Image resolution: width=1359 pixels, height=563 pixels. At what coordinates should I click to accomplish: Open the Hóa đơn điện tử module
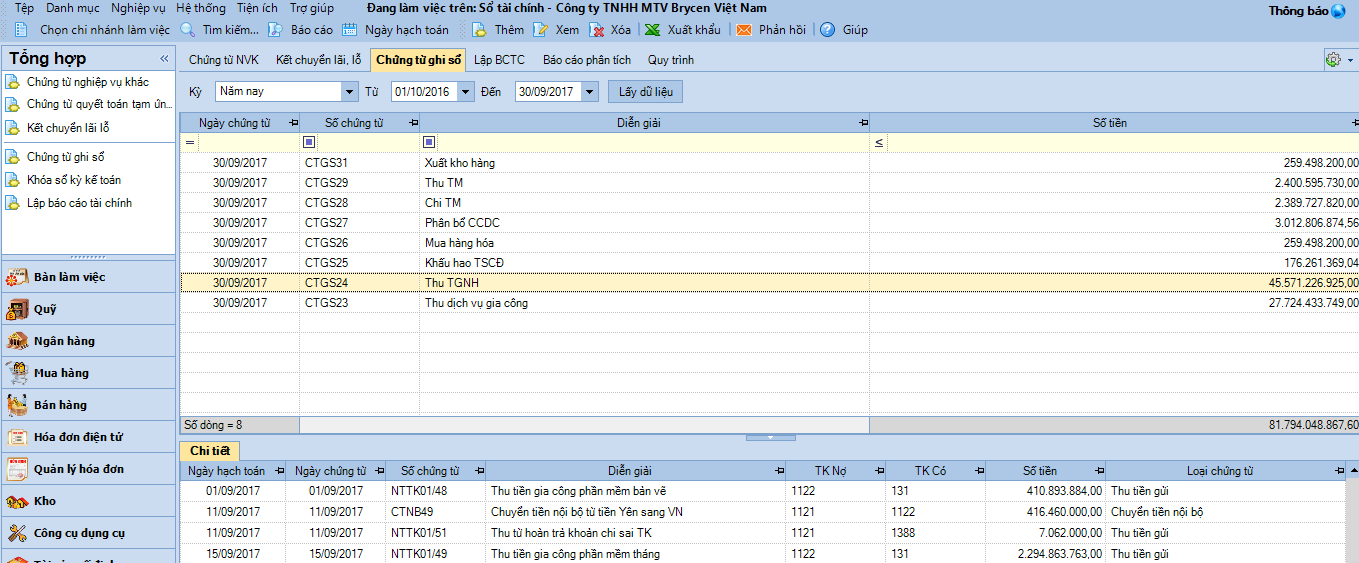tap(88, 437)
